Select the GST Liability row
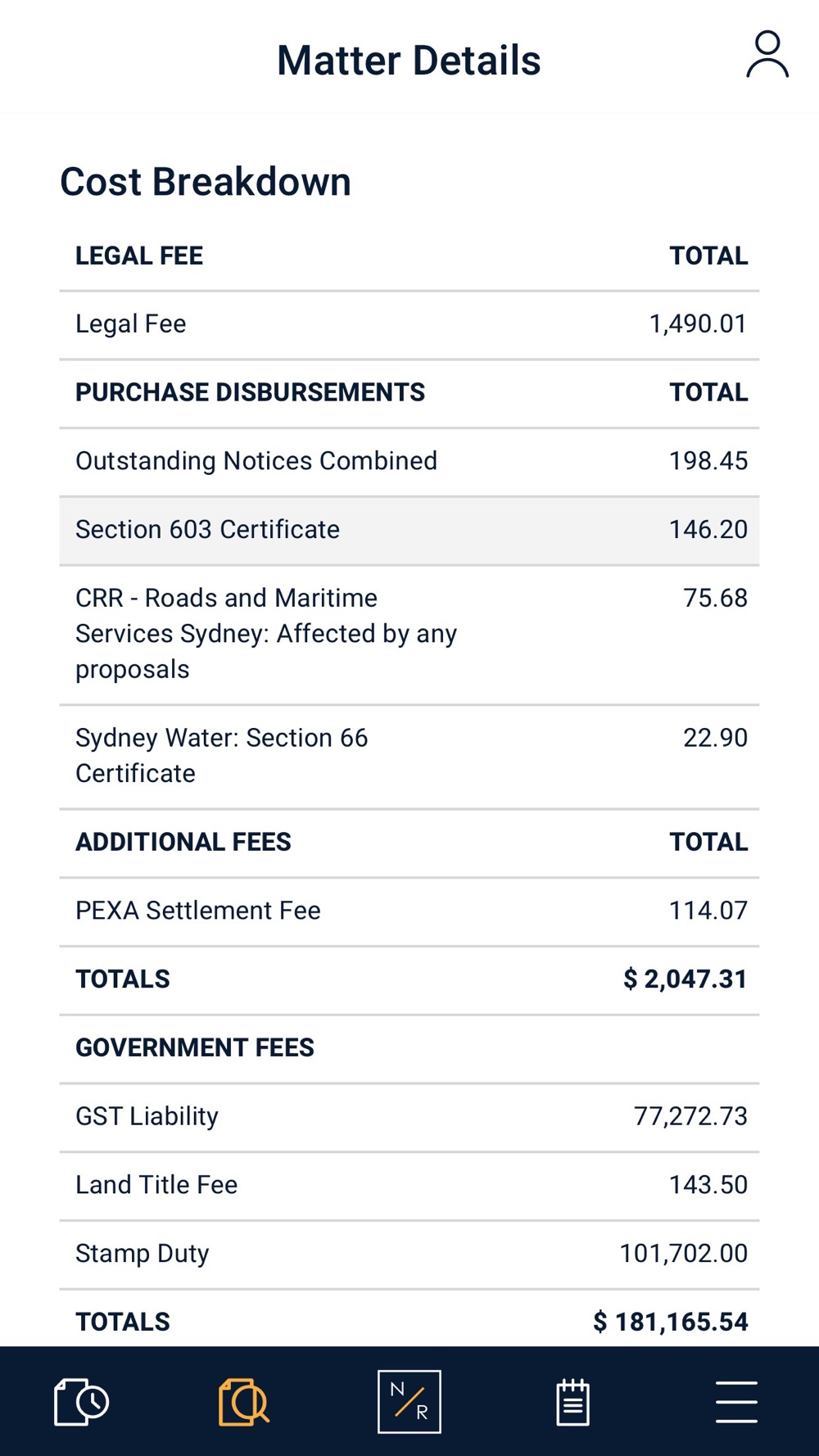Image resolution: width=819 pixels, height=1456 pixels. point(409,1117)
